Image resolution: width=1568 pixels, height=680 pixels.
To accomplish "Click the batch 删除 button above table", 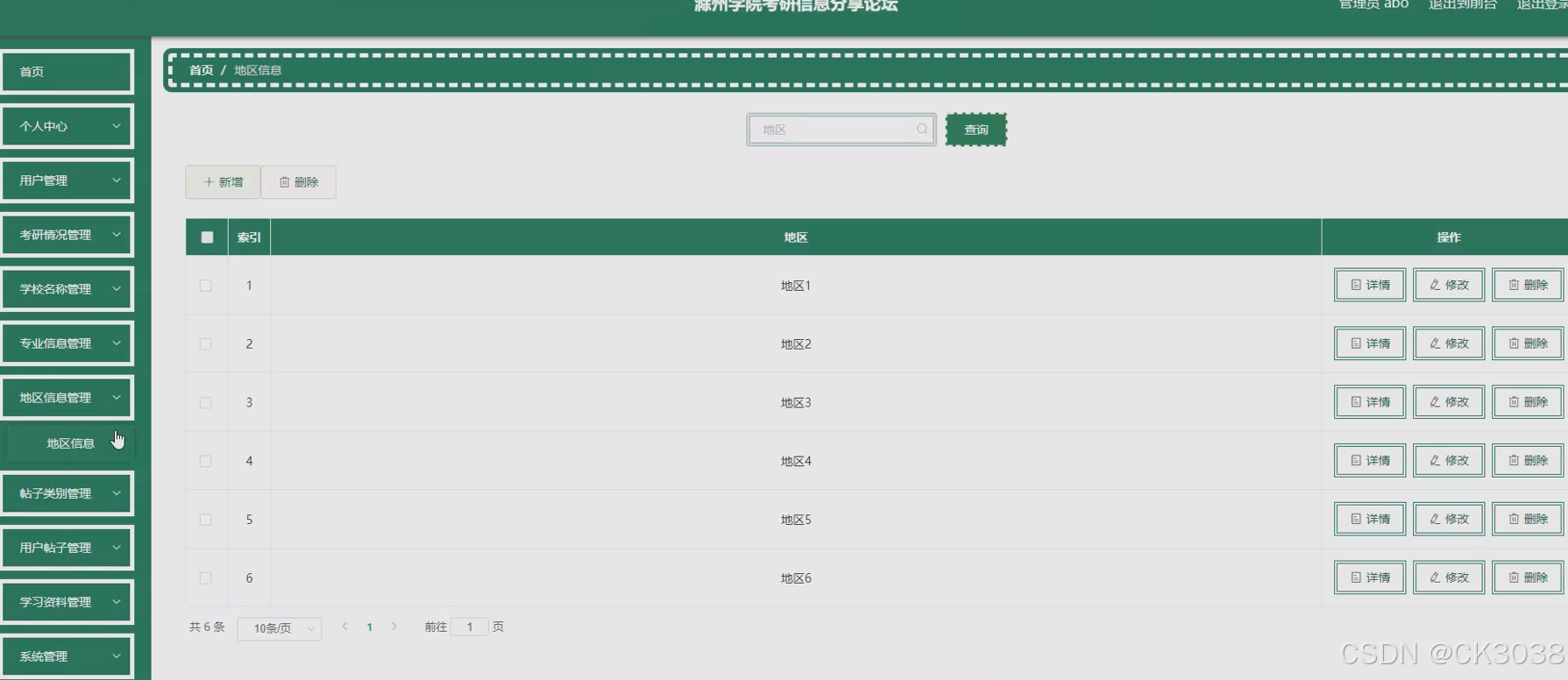I will [x=299, y=182].
